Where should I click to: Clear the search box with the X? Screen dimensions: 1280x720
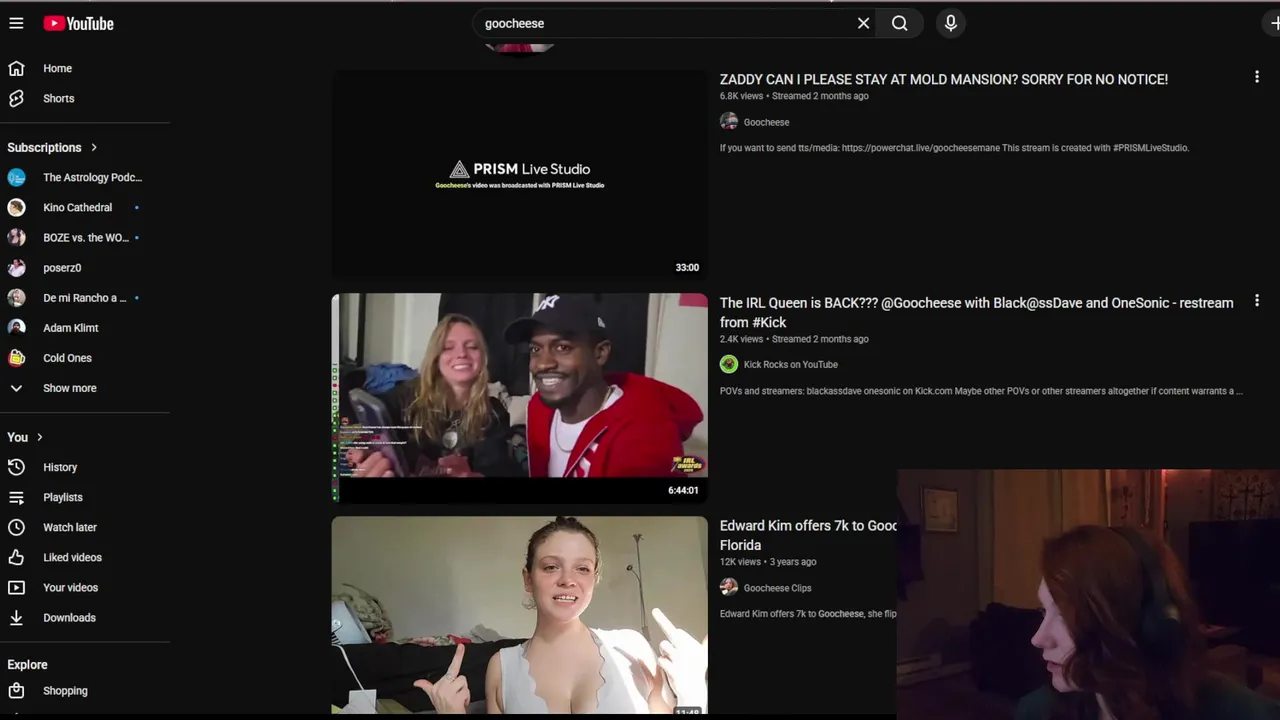pyautogui.click(x=863, y=23)
